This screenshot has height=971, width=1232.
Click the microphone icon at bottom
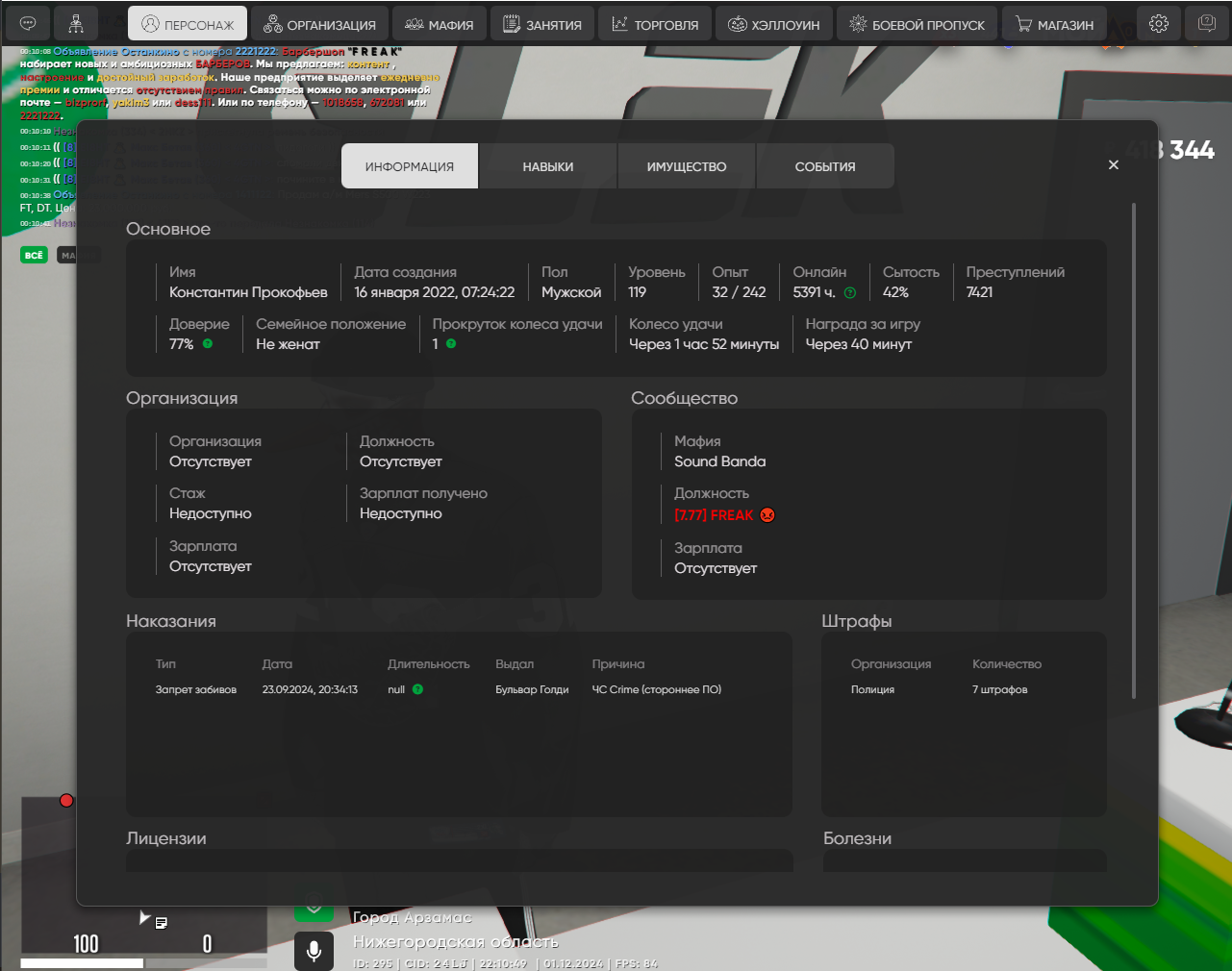click(x=314, y=951)
